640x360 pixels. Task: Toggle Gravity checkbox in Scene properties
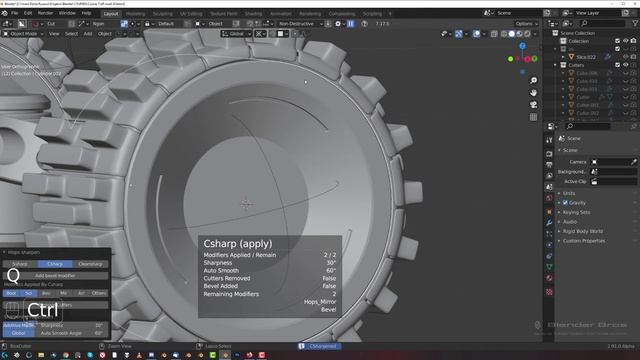coord(565,202)
